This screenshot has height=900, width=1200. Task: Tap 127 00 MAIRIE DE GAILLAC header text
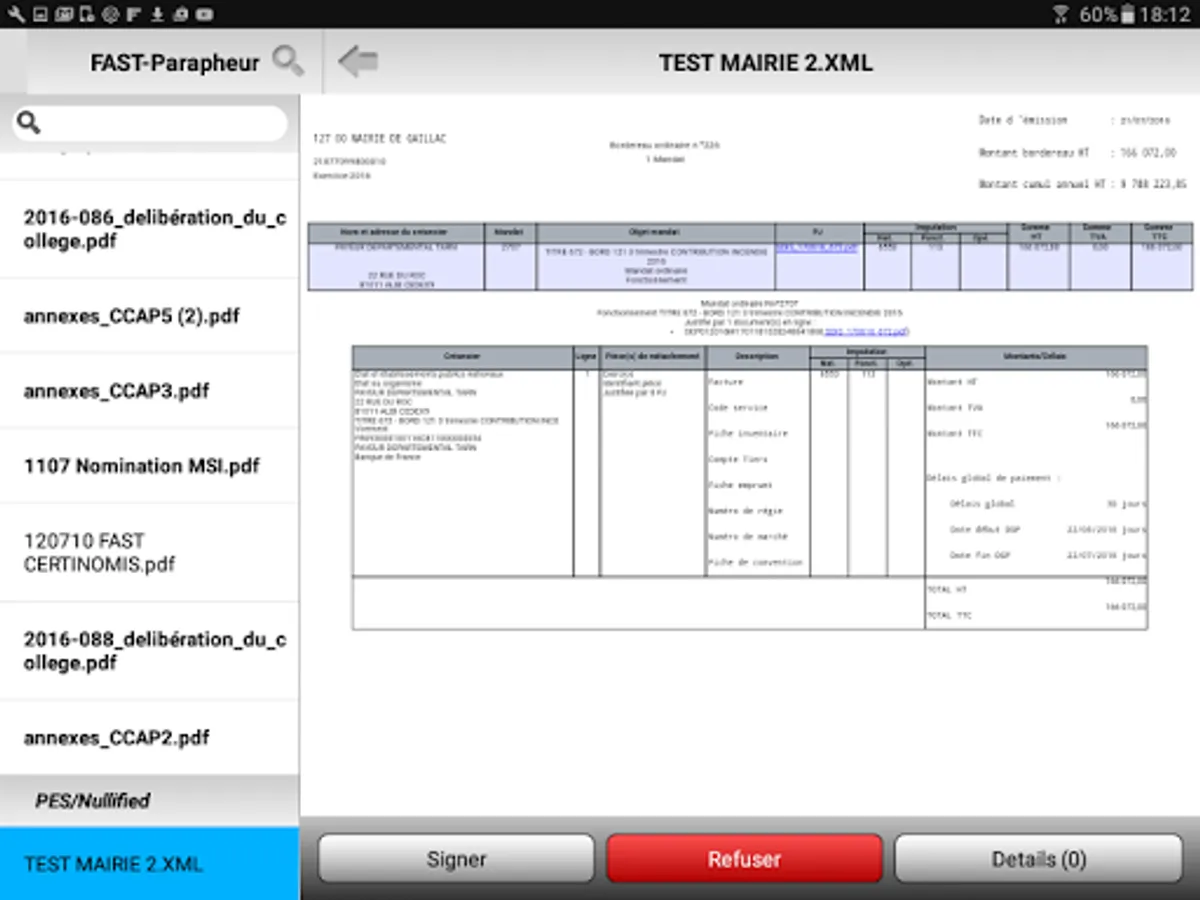[379, 138]
